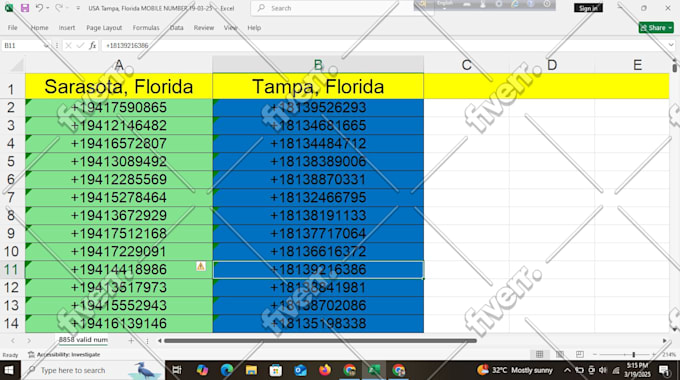The width and height of the screenshot is (680, 380).
Task: Open the Page Layout ribbon tab
Action: coord(104,28)
